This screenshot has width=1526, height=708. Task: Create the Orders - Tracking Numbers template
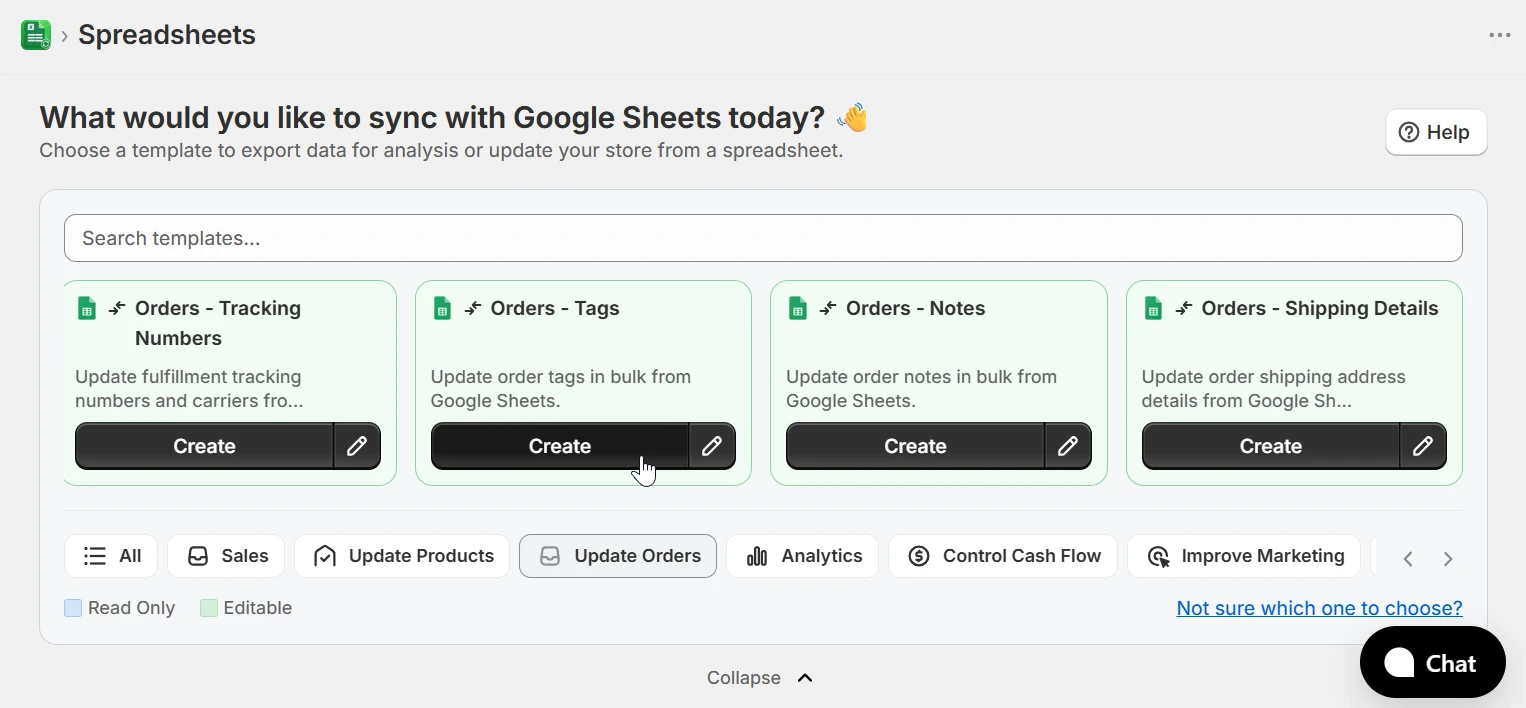coord(204,446)
